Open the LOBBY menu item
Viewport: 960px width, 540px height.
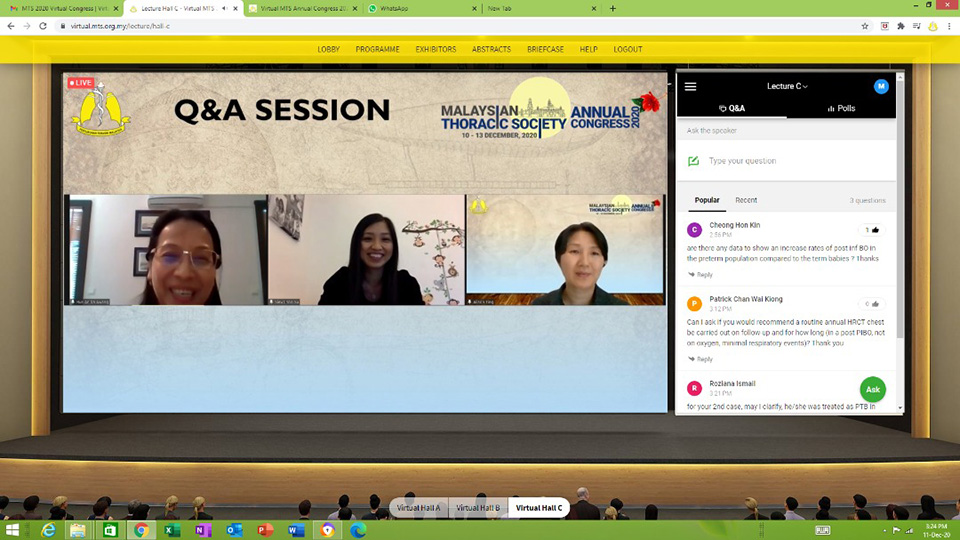click(328, 49)
